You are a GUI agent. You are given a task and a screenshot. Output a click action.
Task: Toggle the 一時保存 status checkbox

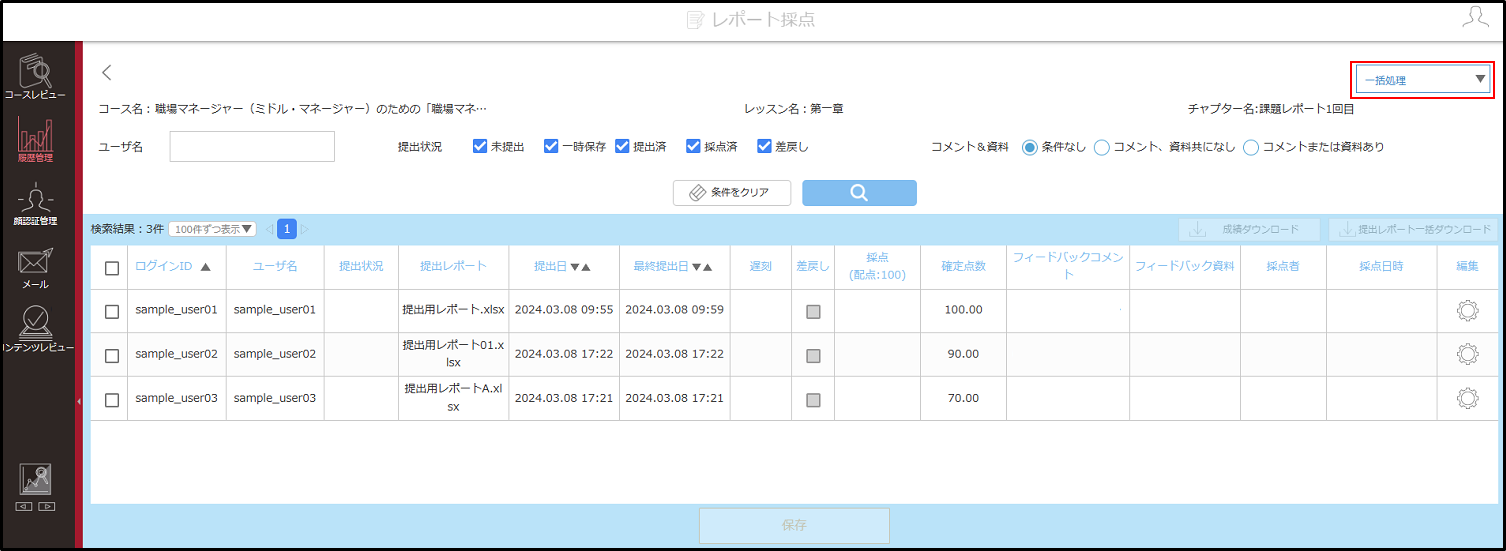pyautogui.click(x=551, y=146)
